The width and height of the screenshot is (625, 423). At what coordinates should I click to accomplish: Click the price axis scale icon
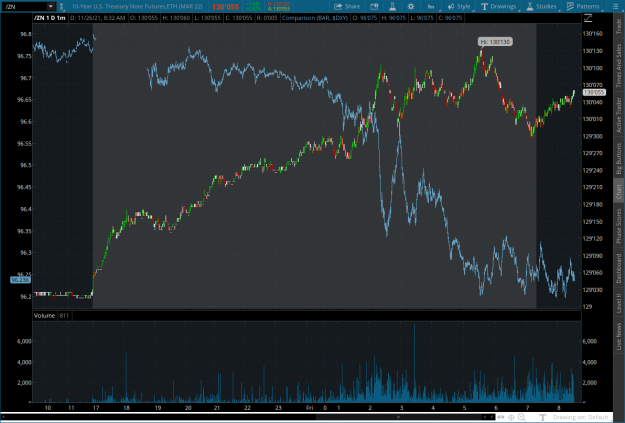[x=588, y=18]
